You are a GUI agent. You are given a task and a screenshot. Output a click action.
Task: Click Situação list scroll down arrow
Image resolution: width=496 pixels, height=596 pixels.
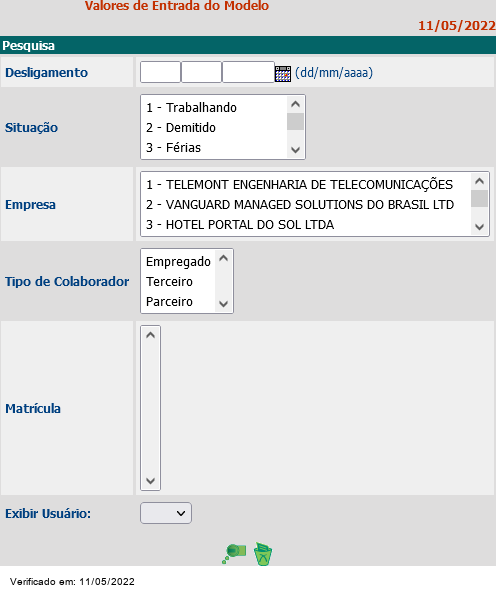(295, 150)
